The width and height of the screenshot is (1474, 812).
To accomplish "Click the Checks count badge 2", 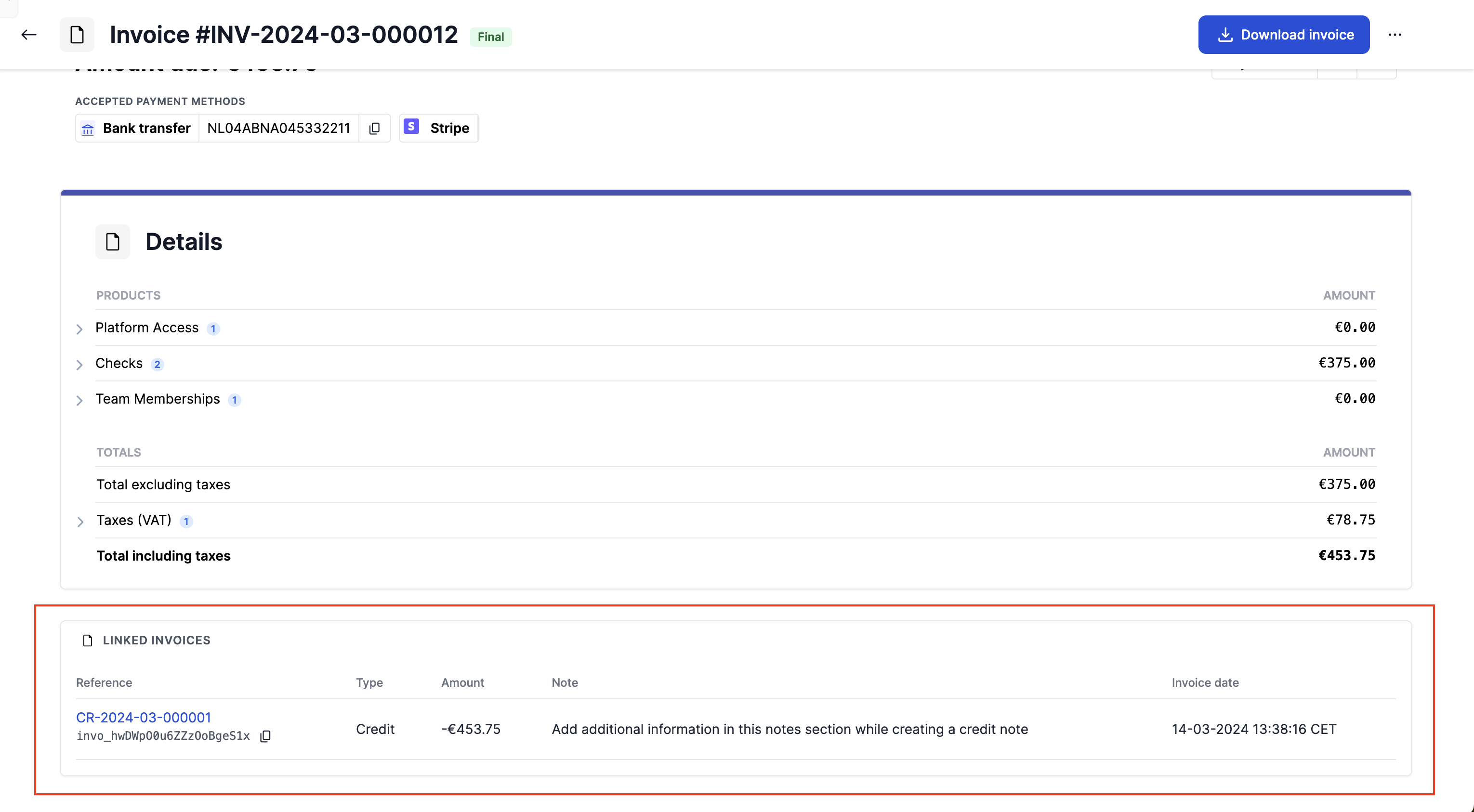I will (158, 365).
